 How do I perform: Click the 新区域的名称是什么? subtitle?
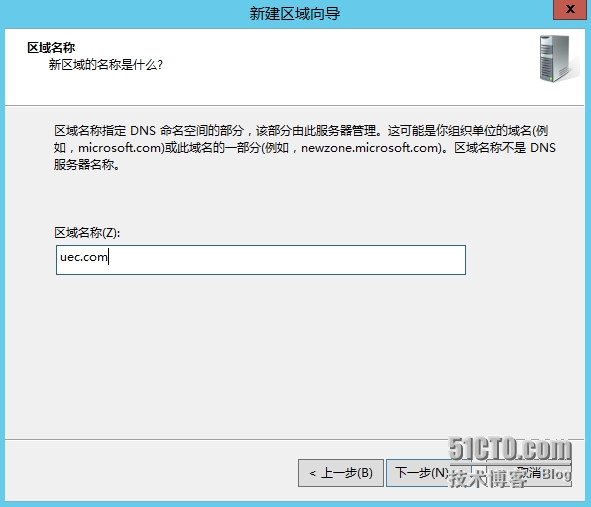point(106,65)
